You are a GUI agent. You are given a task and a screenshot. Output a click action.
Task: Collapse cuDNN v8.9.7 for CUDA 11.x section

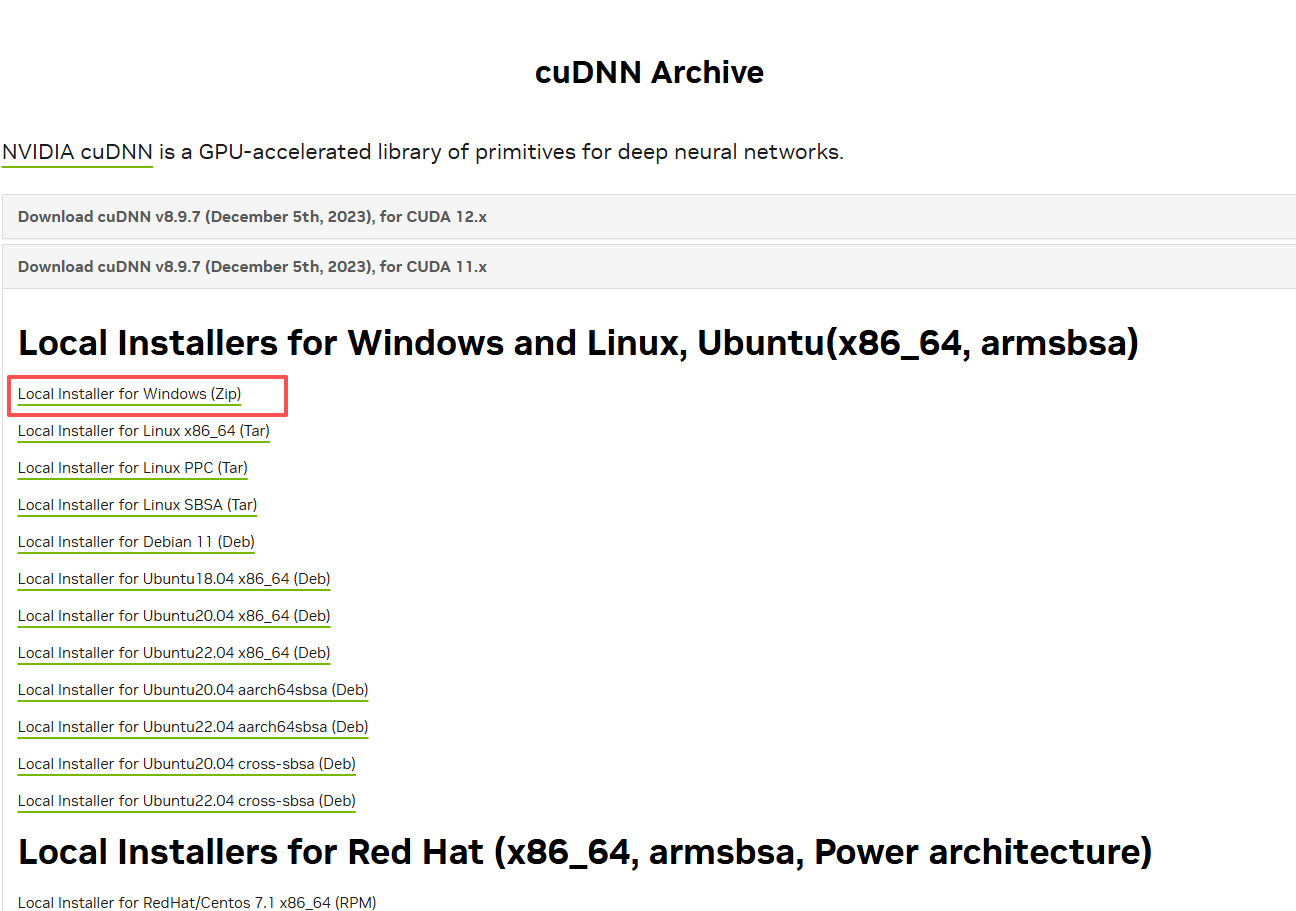tap(649, 267)
